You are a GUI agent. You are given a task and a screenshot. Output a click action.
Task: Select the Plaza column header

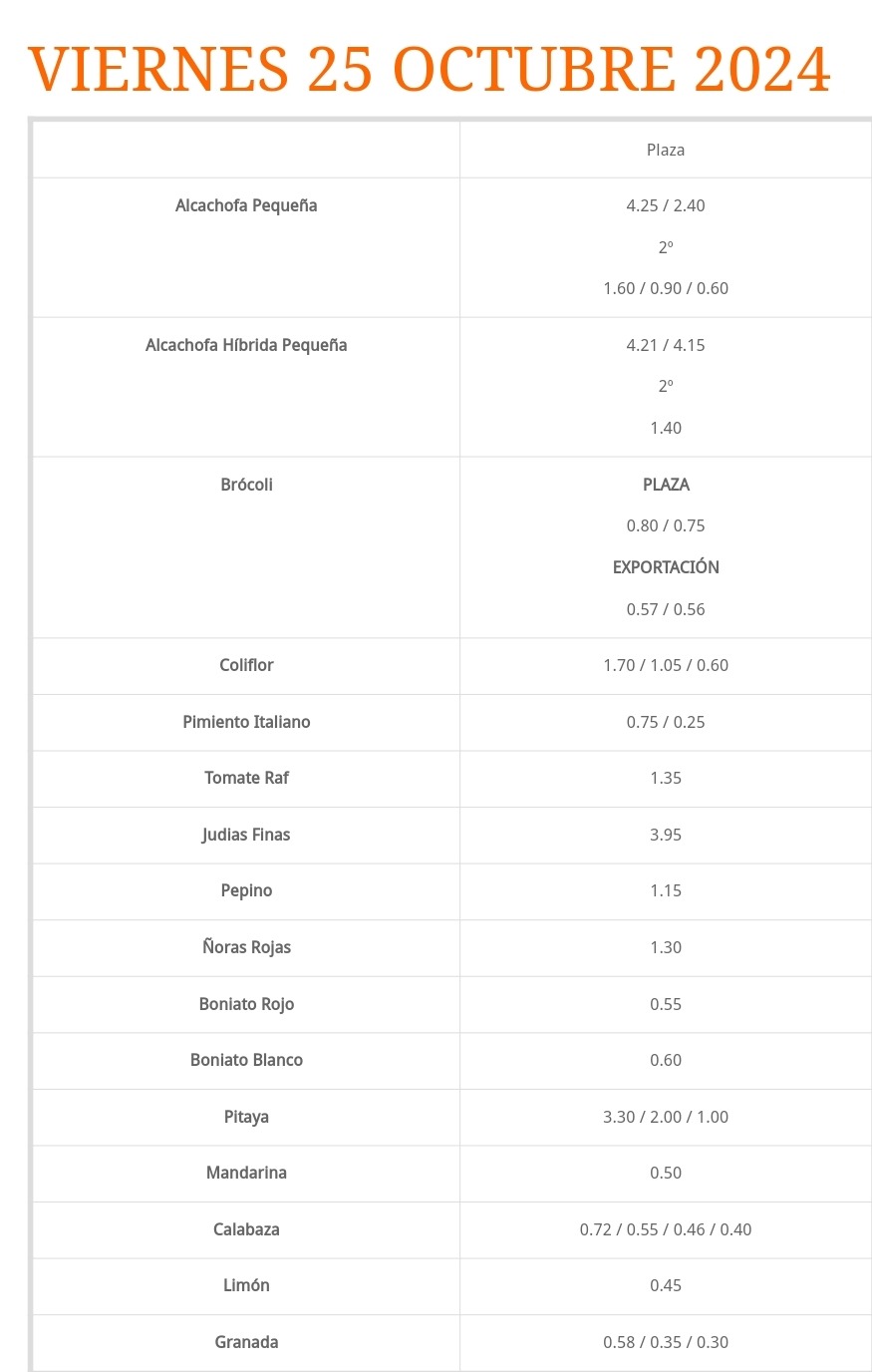pos(666,150)
